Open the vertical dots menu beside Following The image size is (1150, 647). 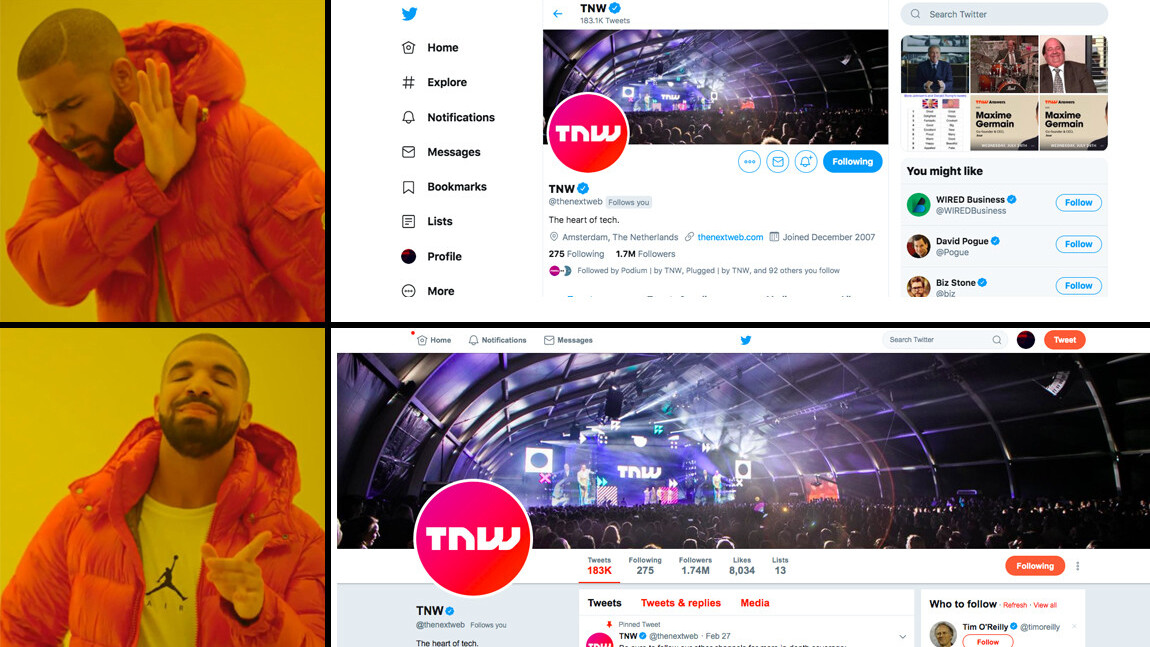(1077, 566)
